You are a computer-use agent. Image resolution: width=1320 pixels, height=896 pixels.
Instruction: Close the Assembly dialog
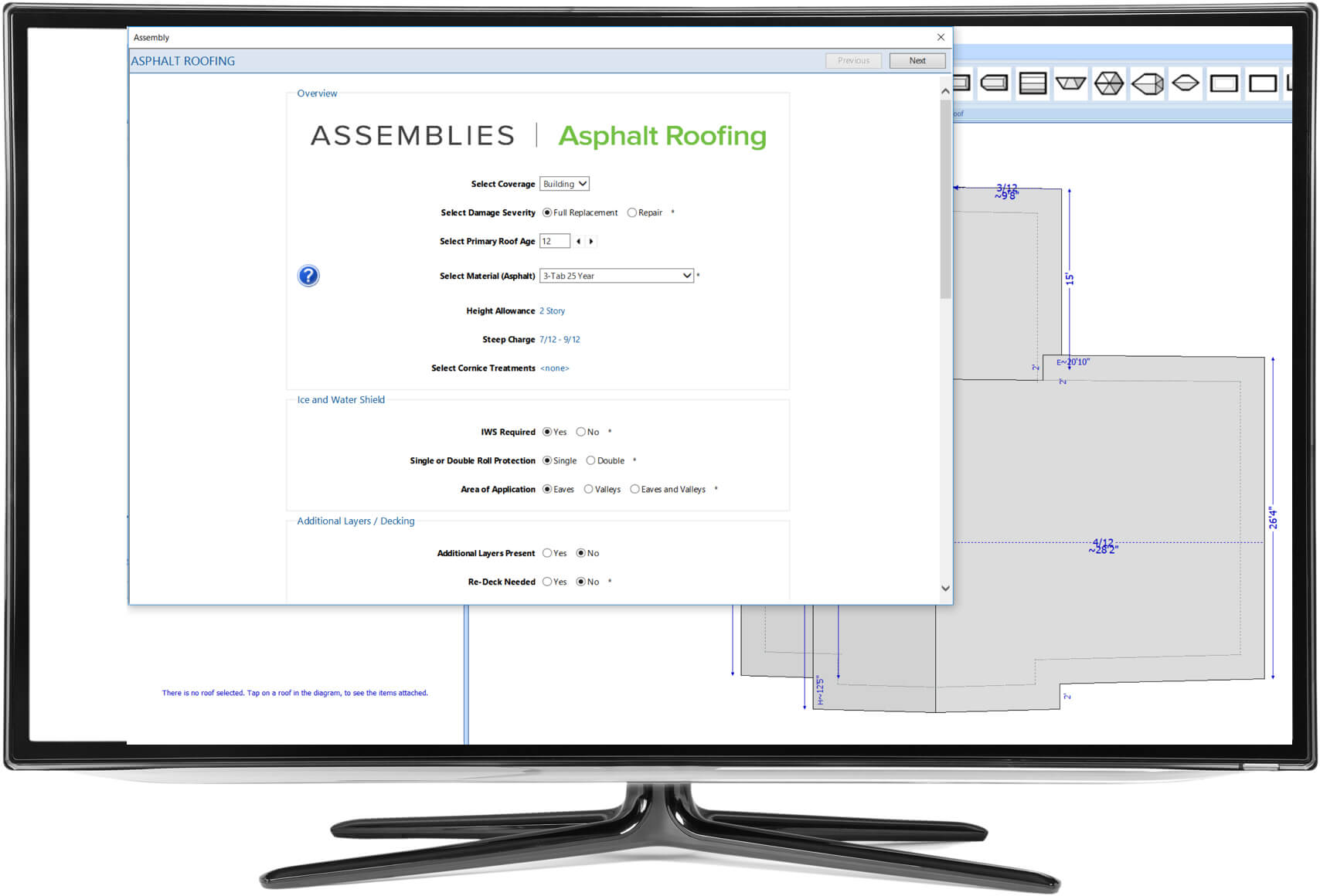coord(941,37)
